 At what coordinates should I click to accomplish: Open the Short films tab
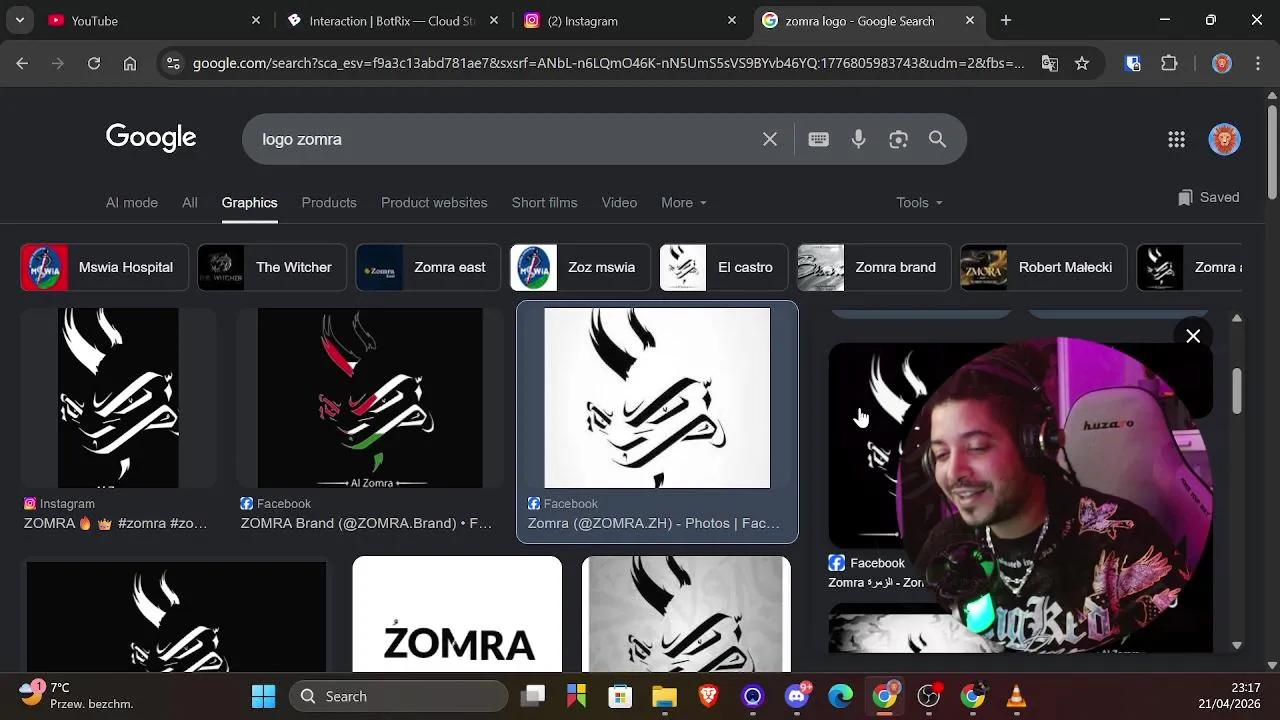point(544,202)
